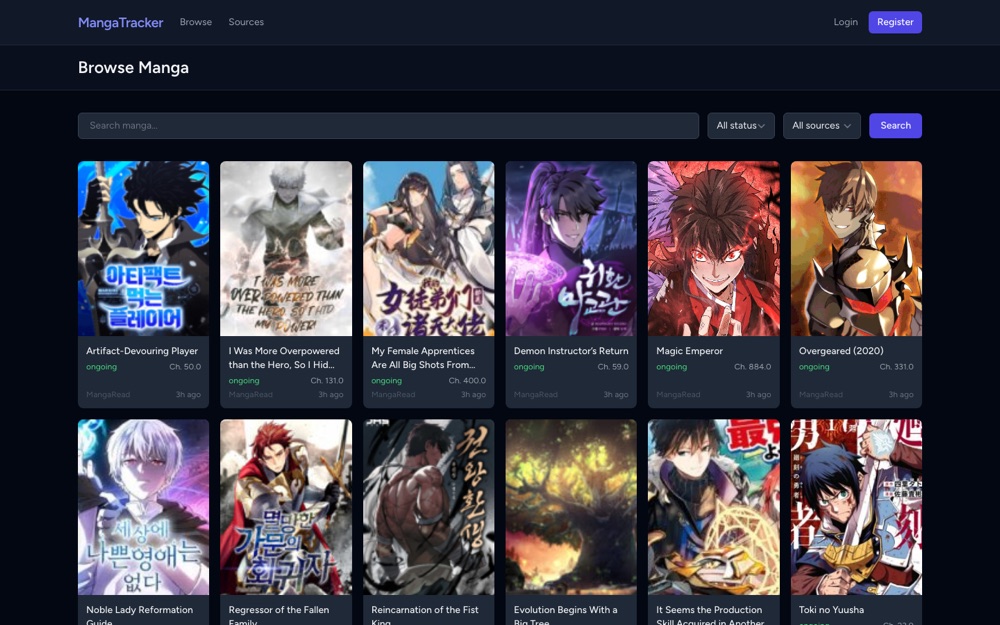The image size is (1000, 625).
Task: Click Evolution Begins With a Big Tree title
Action: tap(565, 615)
